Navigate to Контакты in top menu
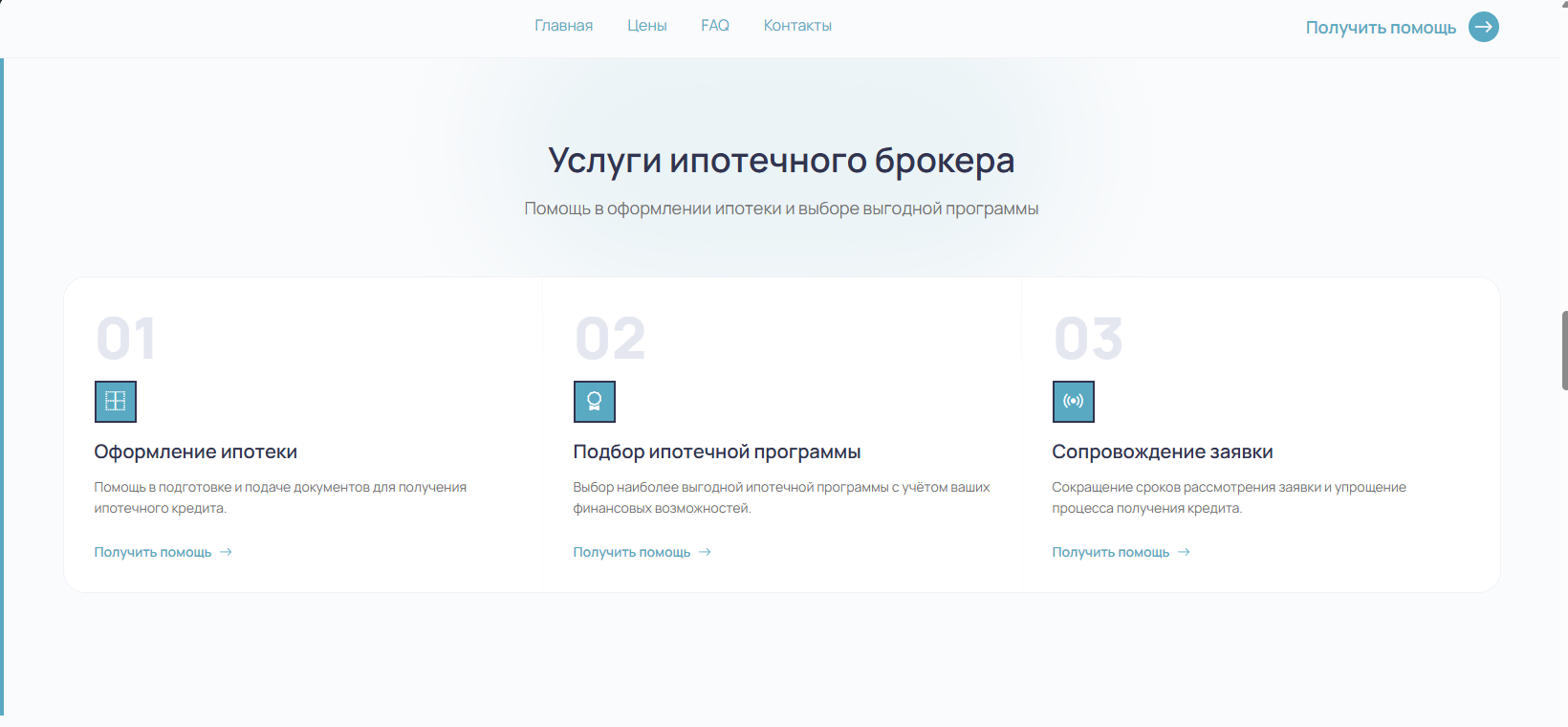Screen dimensions: 1568x727 [797, 26]
